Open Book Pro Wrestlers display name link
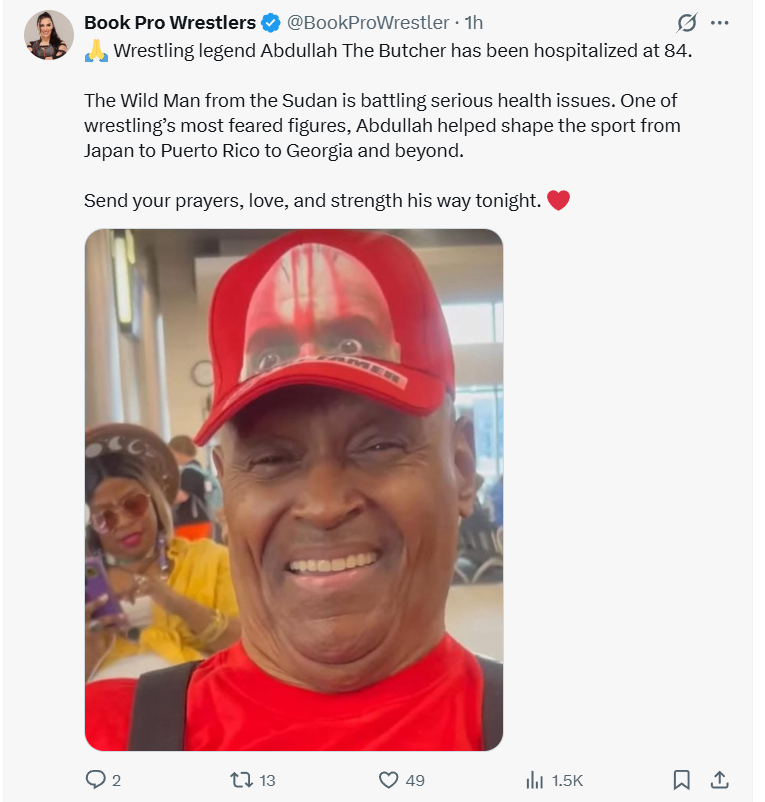The width and height of the screenshot is (765, 802). (170, 23)
